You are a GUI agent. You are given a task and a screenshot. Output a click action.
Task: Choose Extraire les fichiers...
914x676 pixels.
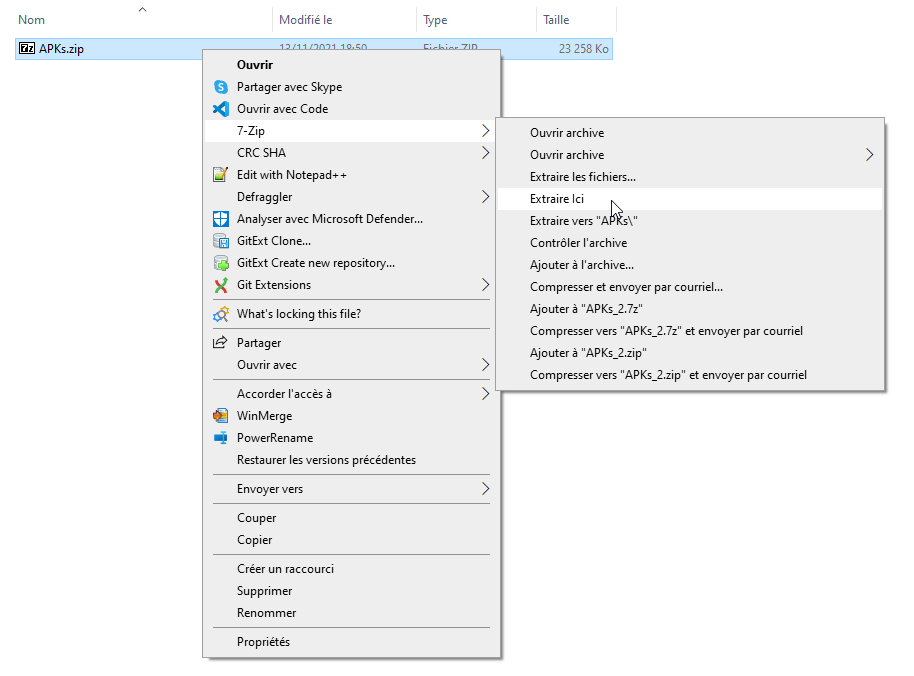(x=690, y=177)
